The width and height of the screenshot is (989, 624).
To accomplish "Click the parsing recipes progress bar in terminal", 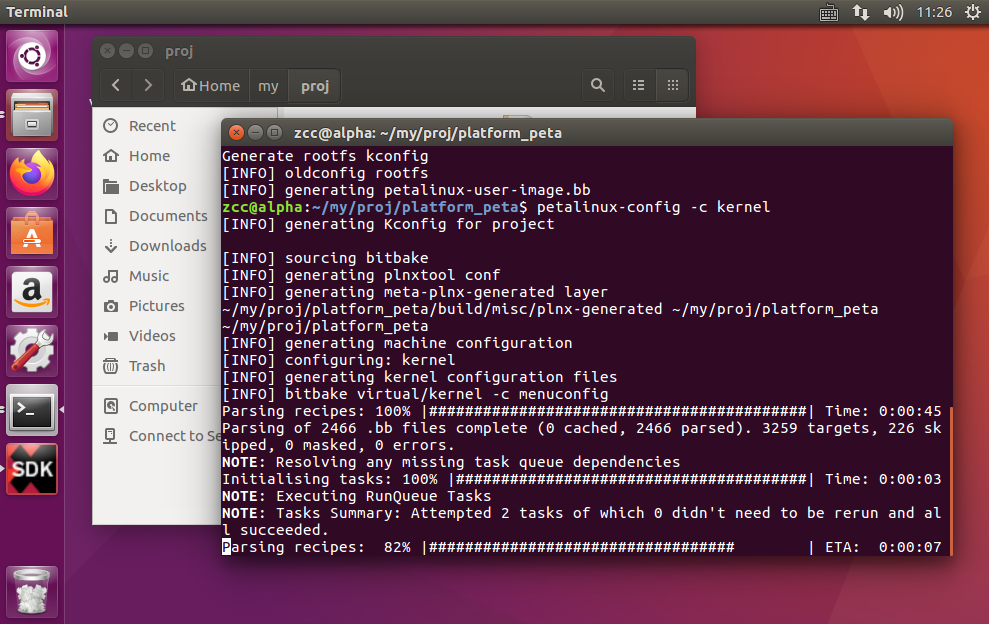I will pyautogui.click(x=580, y=546).
